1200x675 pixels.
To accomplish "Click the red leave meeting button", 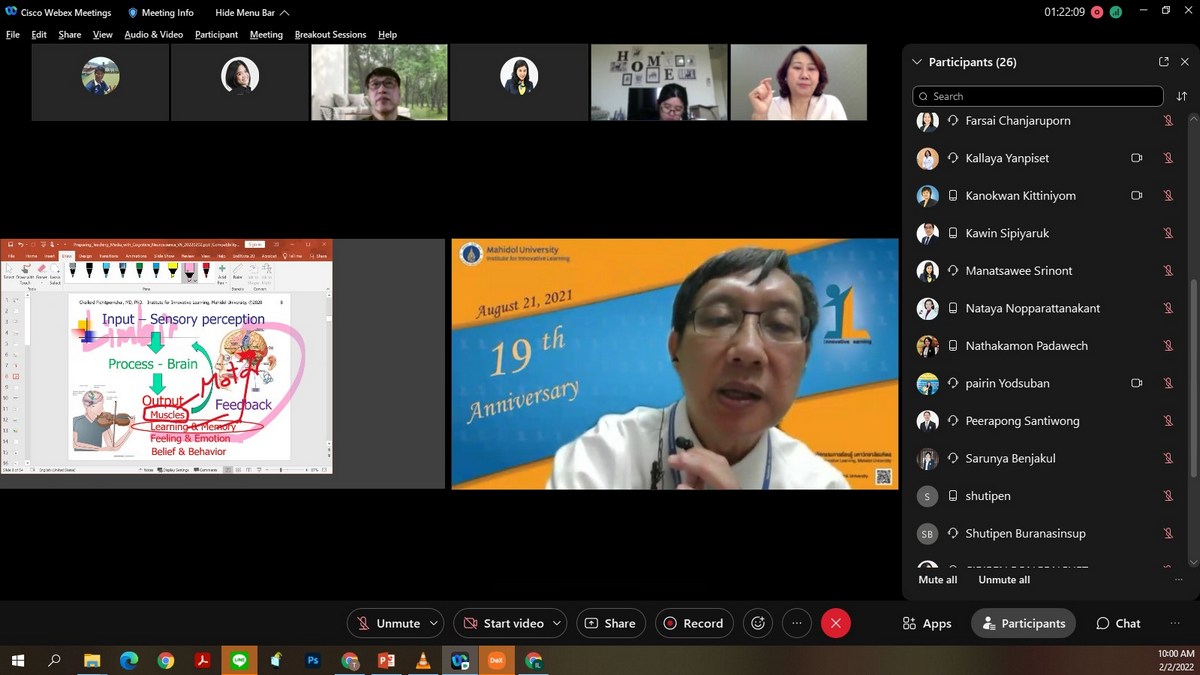I will (x=835, y=623).
